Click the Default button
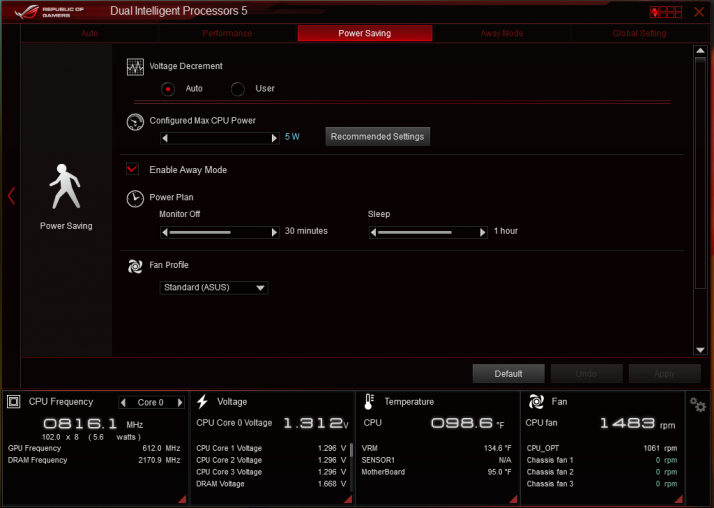Viewport: 714px width, 508px height. coord(509,374)
